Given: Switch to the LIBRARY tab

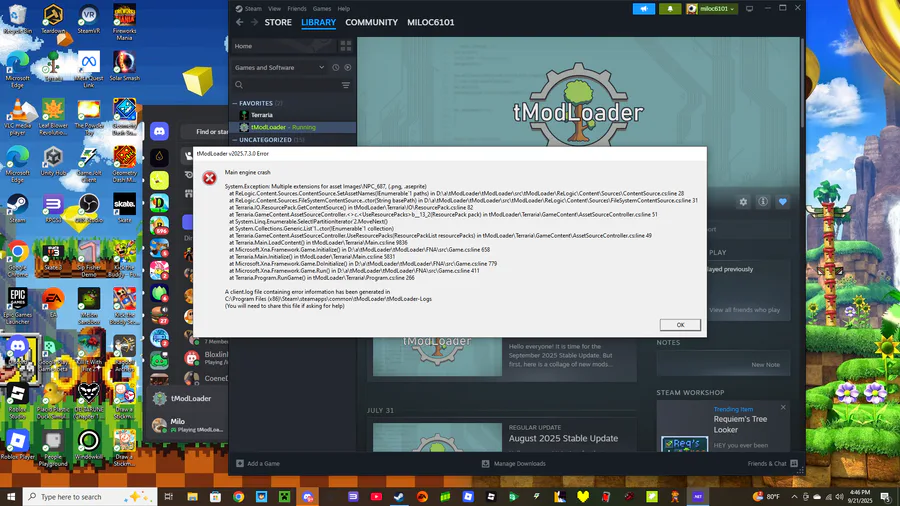Looking at the screenshot, I should pyautogui.click(x=319, y=22).
